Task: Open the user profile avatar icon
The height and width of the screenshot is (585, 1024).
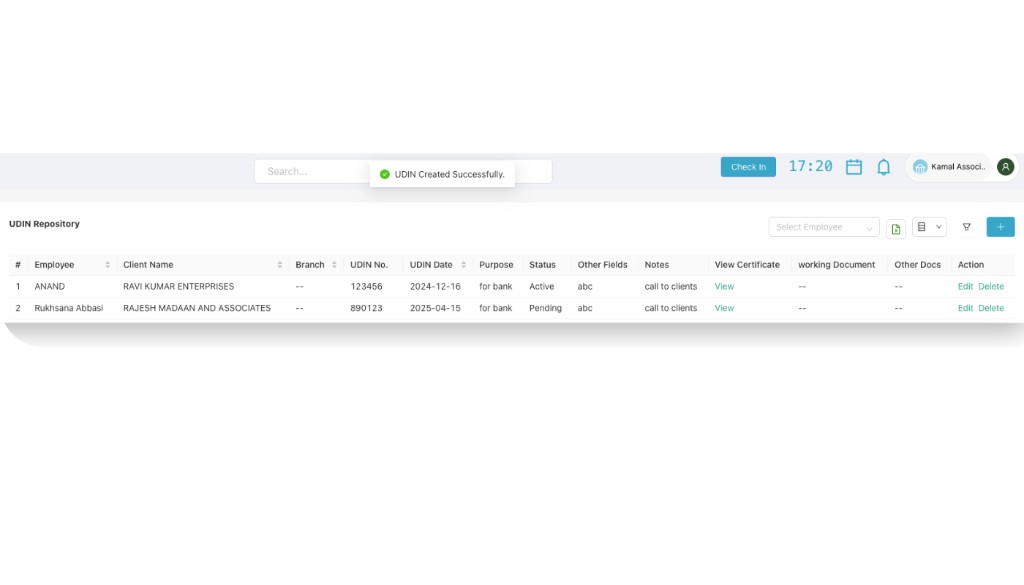Action: pos(1004,167)
